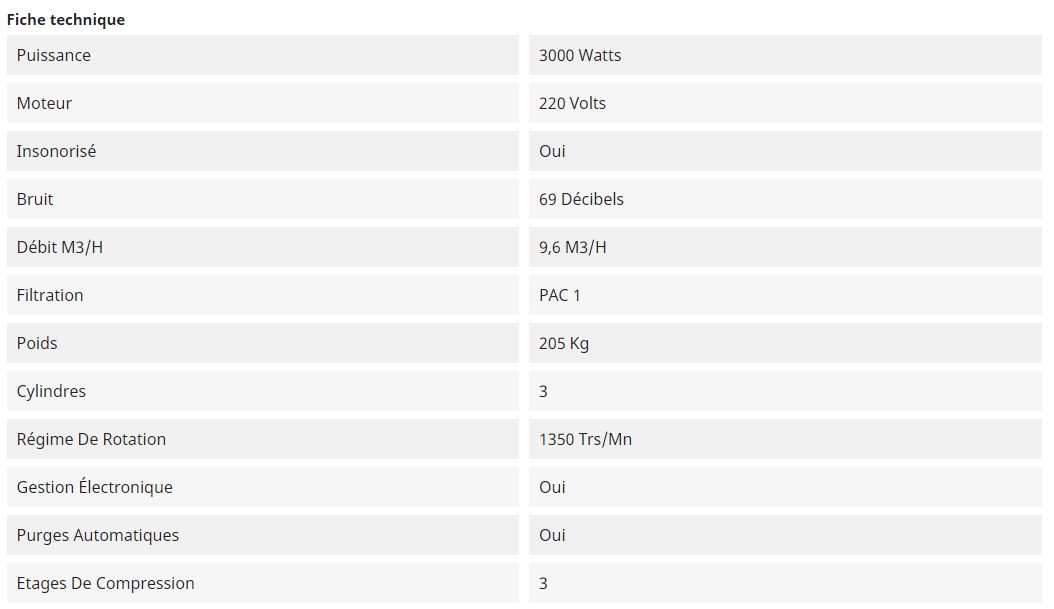Select the 205 Kg value
Viewport: 1054px width, 609px height.
564,344
